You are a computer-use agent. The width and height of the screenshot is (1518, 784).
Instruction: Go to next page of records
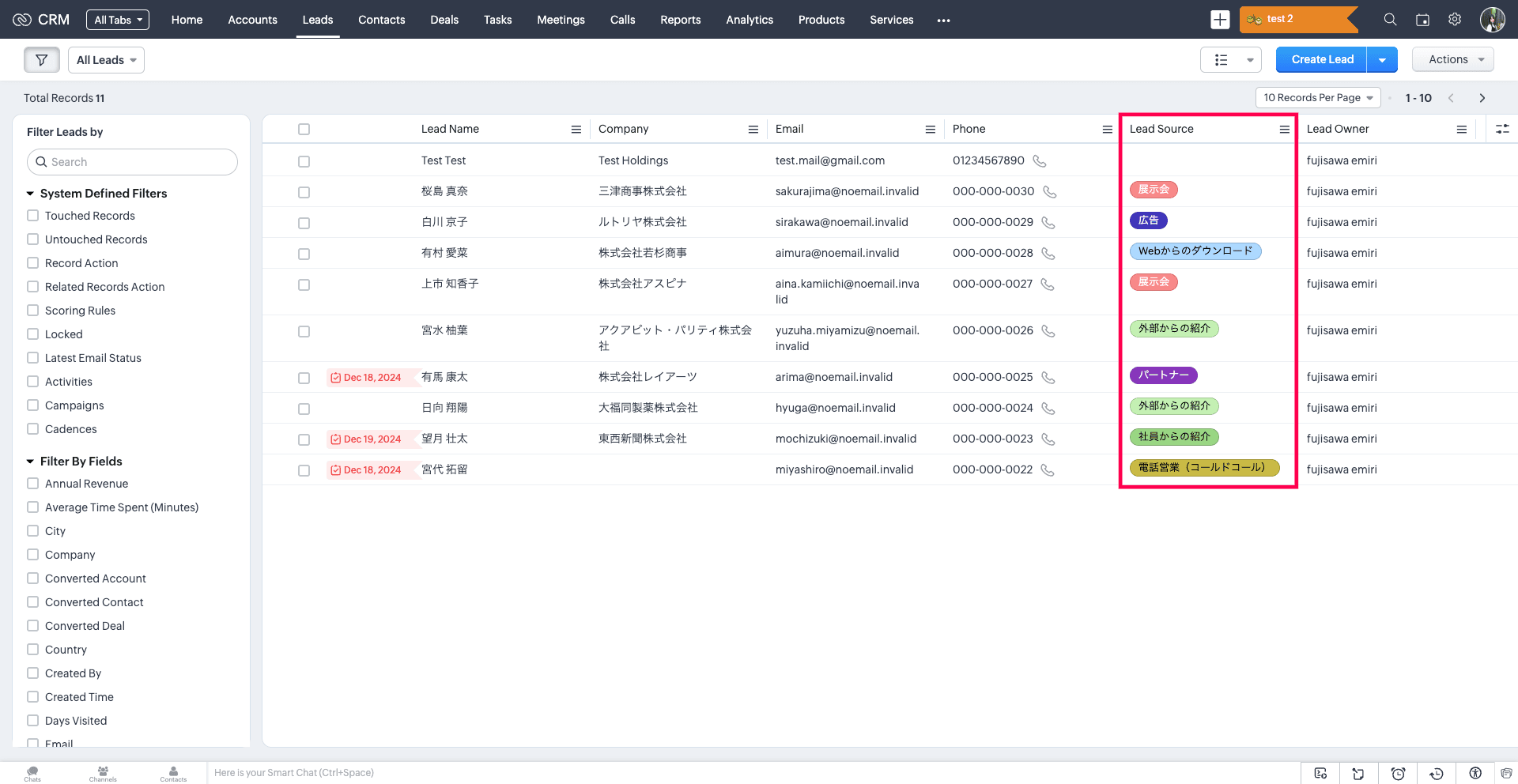1482,98
